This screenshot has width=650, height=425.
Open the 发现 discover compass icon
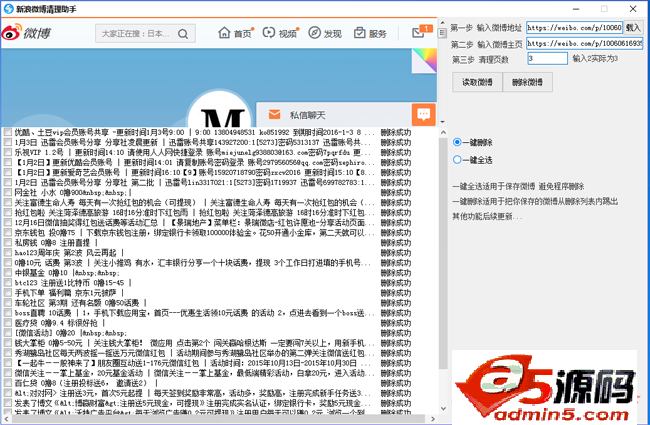coord(314,33)
